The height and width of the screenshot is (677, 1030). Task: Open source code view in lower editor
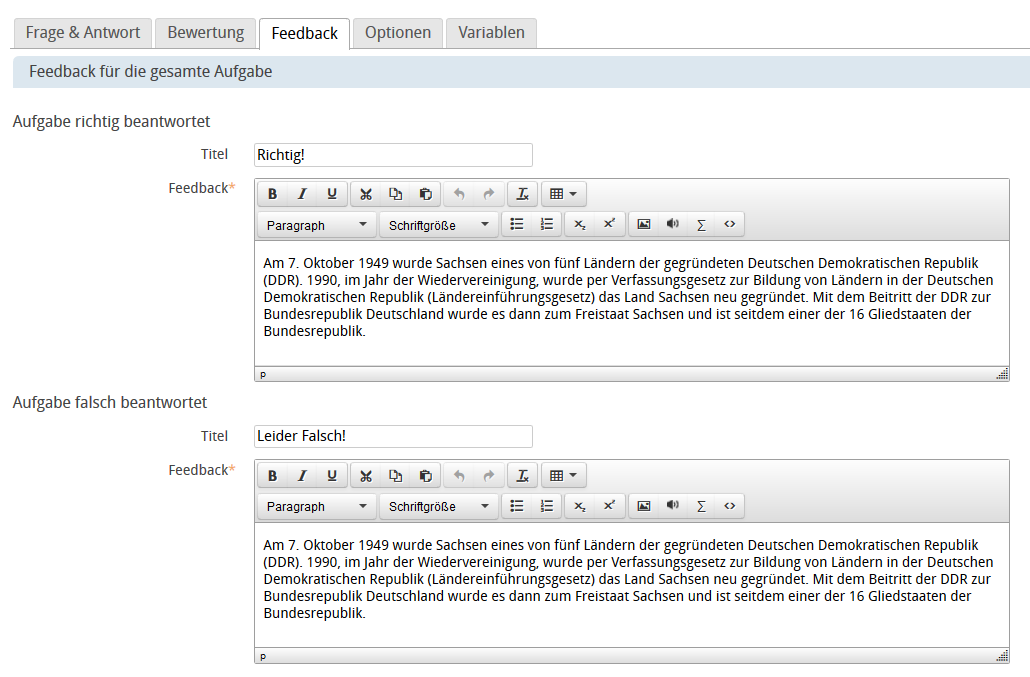pos(730,506)
